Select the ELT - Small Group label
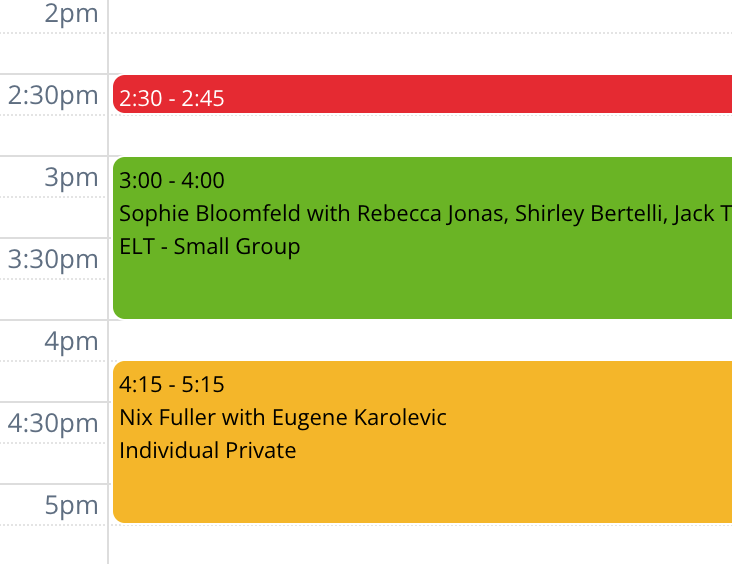732x564 pixels. (x=210, y=246)
